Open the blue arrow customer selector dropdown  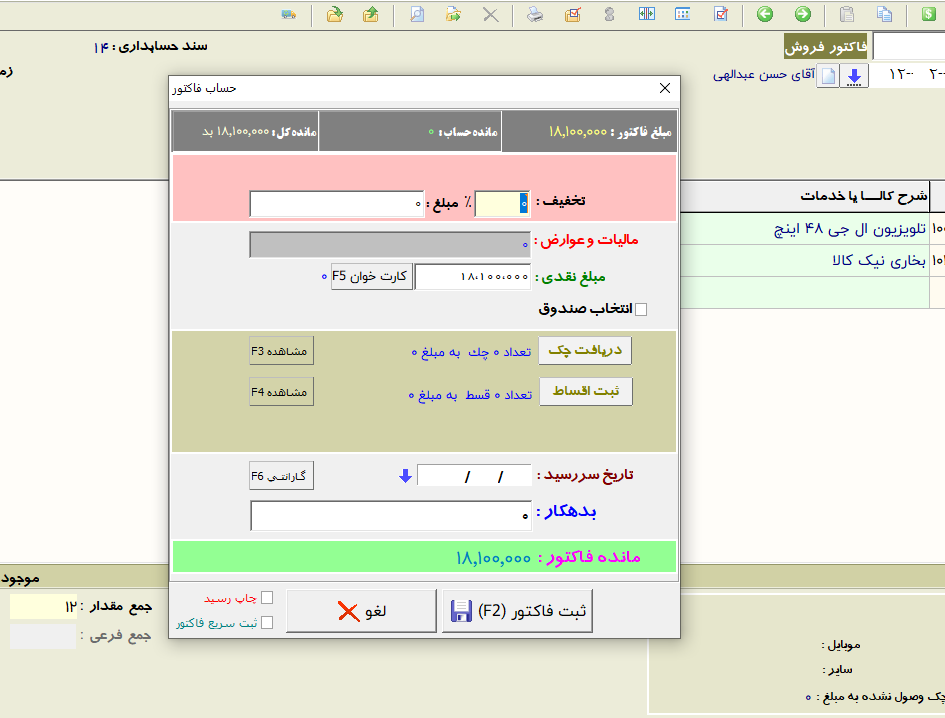[x=854, y=76]
